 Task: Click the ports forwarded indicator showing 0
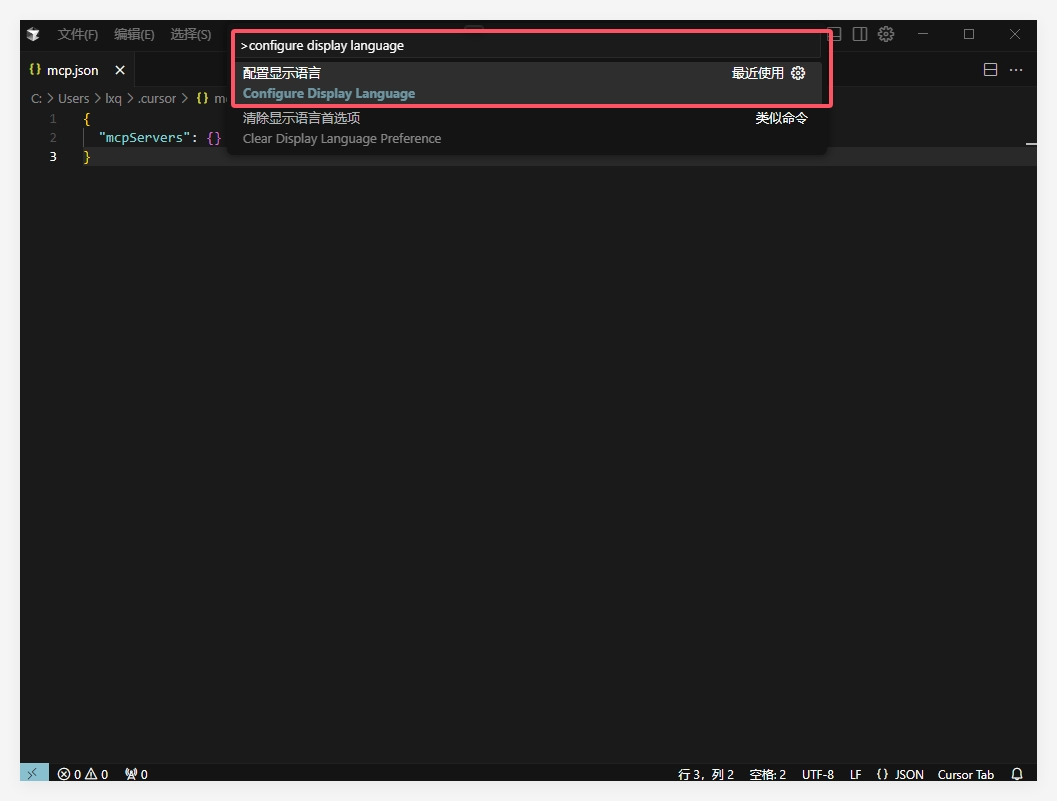(x=136, y=774)
